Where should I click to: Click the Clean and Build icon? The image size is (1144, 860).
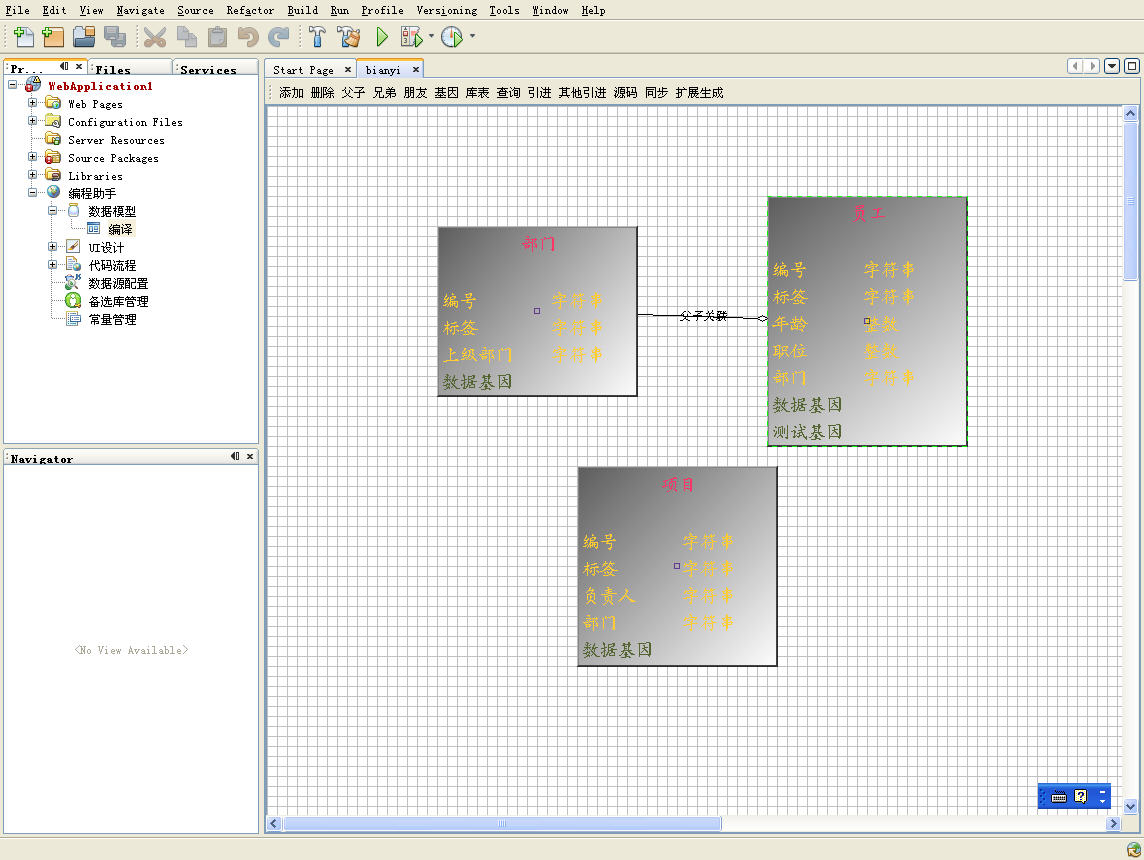(348, 37)
